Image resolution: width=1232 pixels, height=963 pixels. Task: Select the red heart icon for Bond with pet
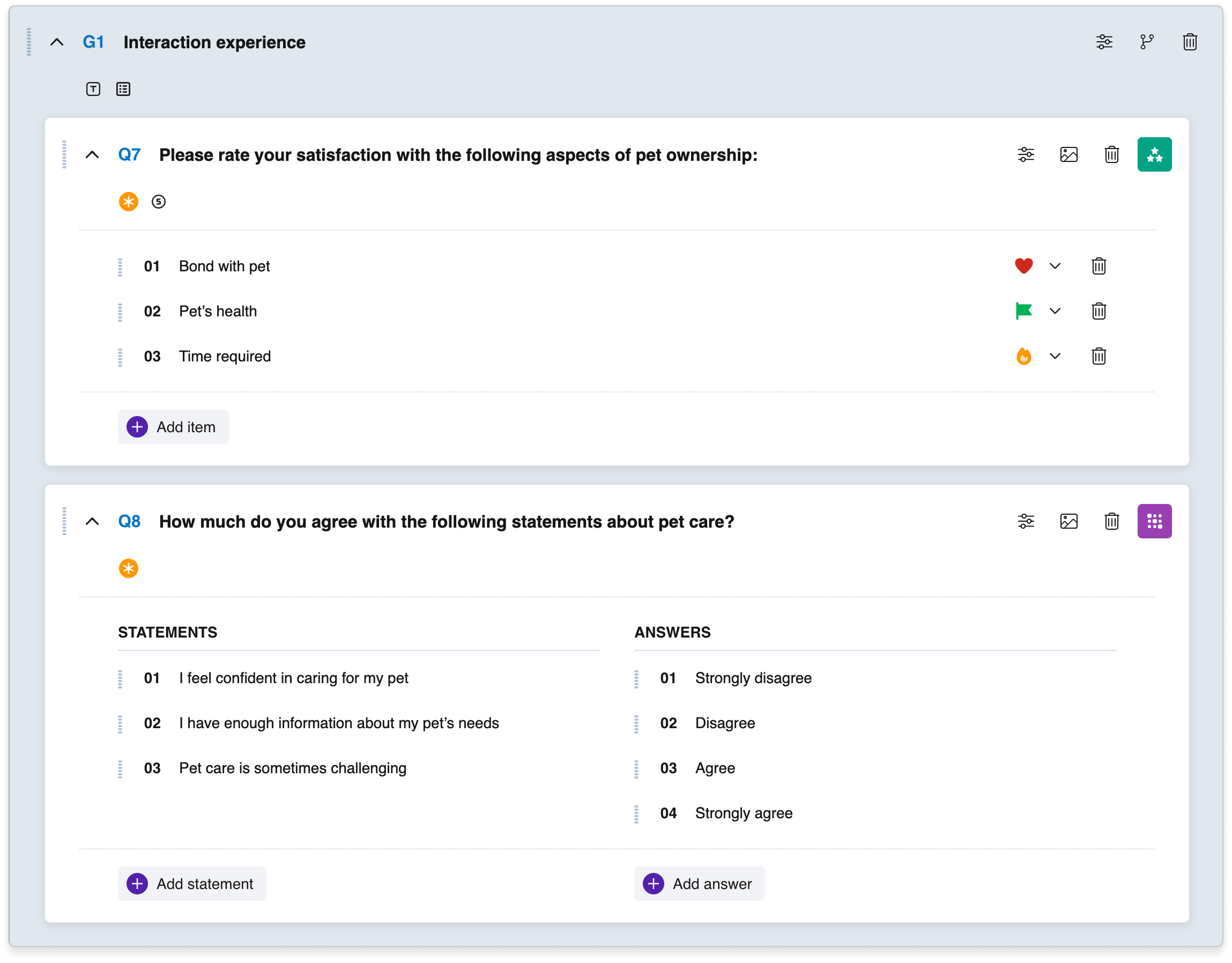pos(1023,266)
